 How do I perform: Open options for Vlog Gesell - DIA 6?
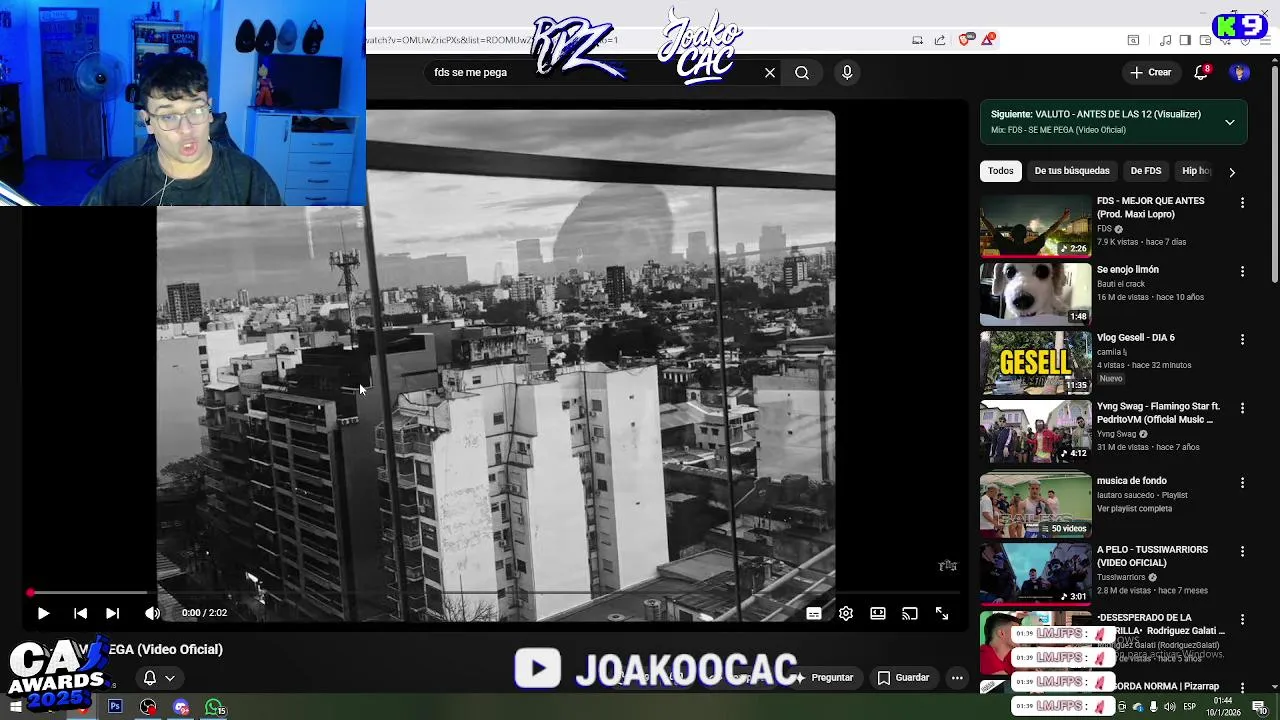(1242, 339)
